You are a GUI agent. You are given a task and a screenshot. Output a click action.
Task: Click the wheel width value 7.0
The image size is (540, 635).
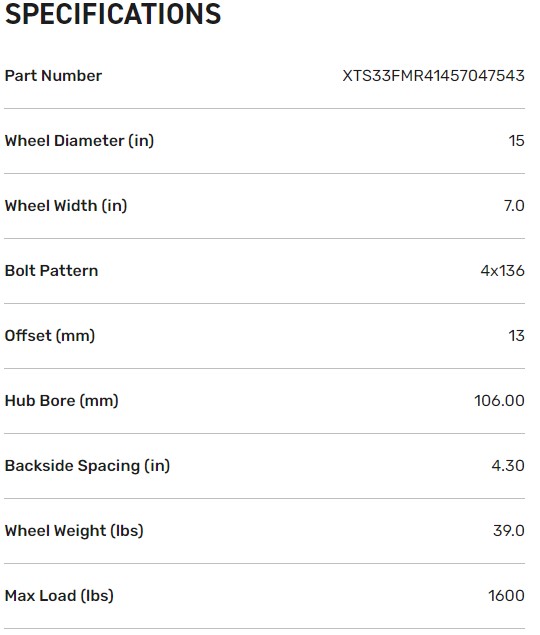[x=514, y=206]
